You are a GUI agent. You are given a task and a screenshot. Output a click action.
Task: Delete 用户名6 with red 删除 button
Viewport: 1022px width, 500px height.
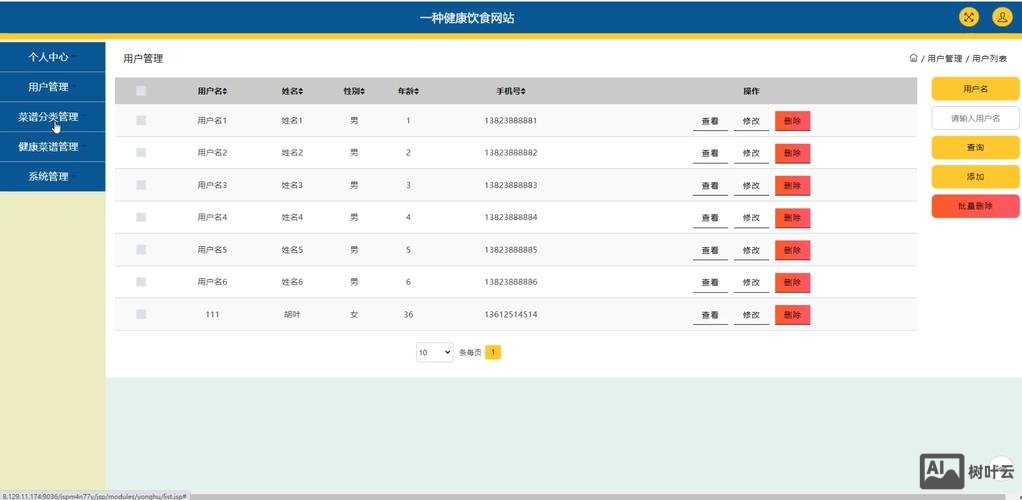tap(793, 282)
